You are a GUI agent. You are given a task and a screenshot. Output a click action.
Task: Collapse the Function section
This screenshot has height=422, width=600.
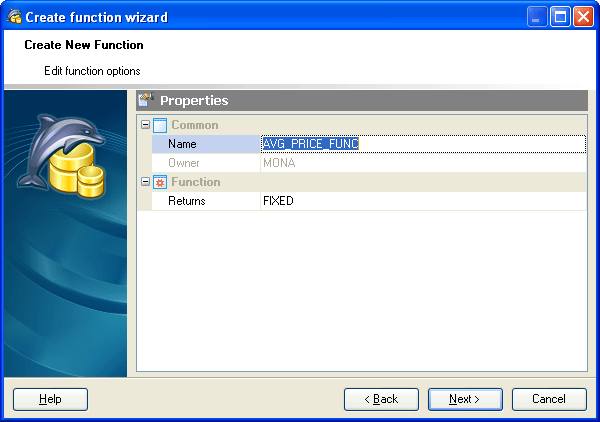tap(145, 182)
